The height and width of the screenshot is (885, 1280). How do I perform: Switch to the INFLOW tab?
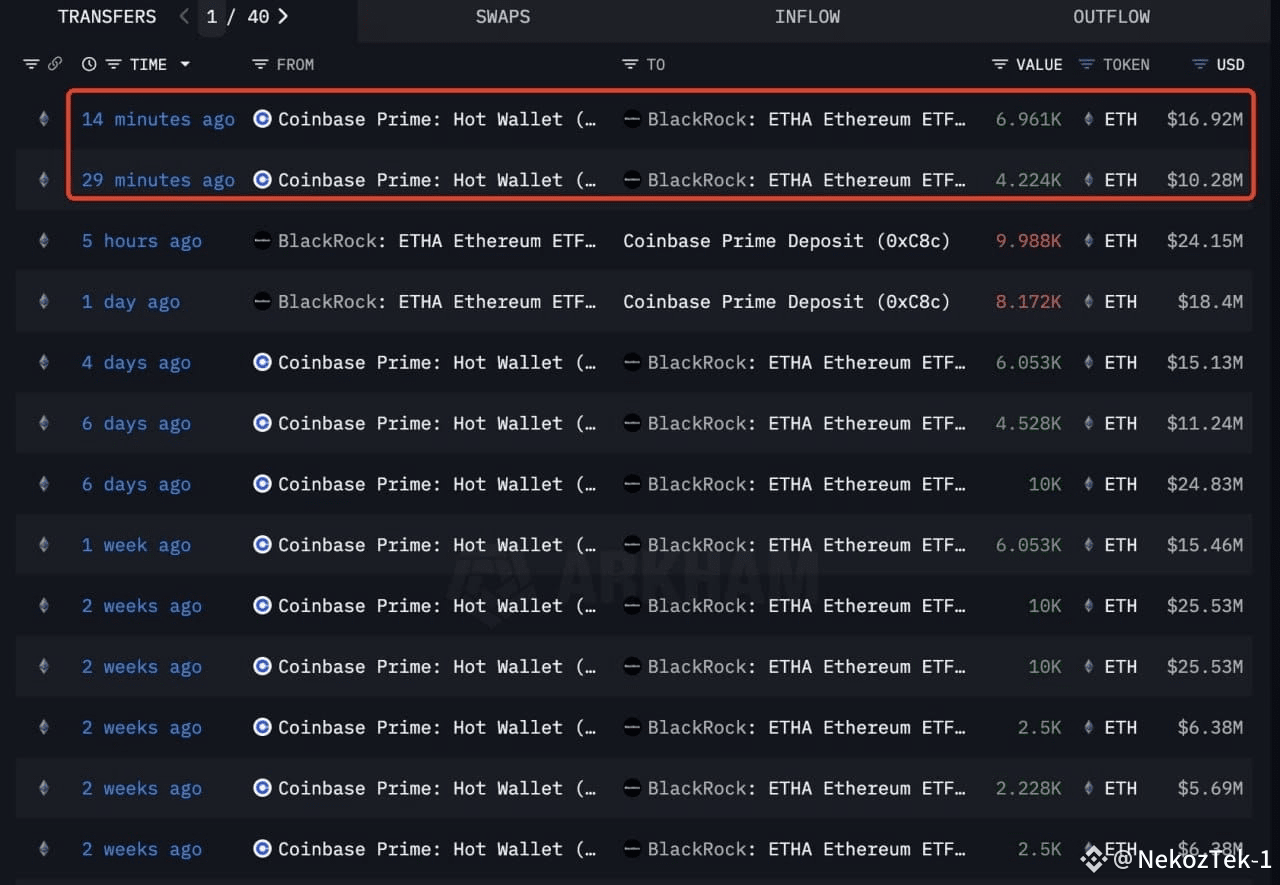(807, 17)
